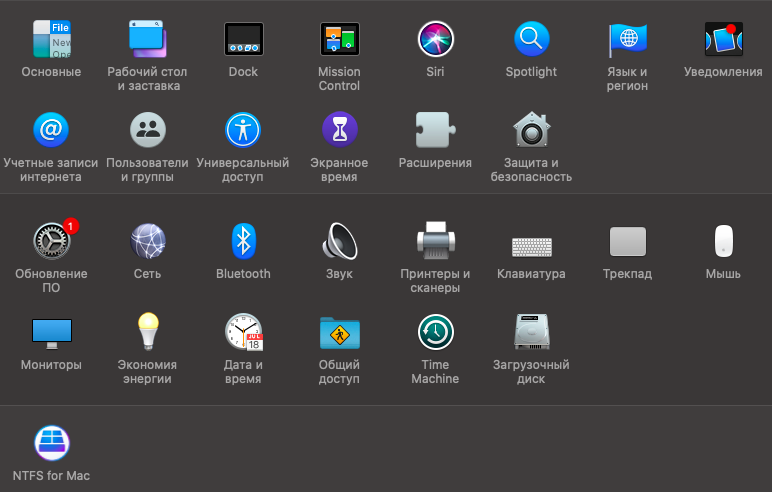Open Загрузочный диск hard drive icon

pos(532,332)
